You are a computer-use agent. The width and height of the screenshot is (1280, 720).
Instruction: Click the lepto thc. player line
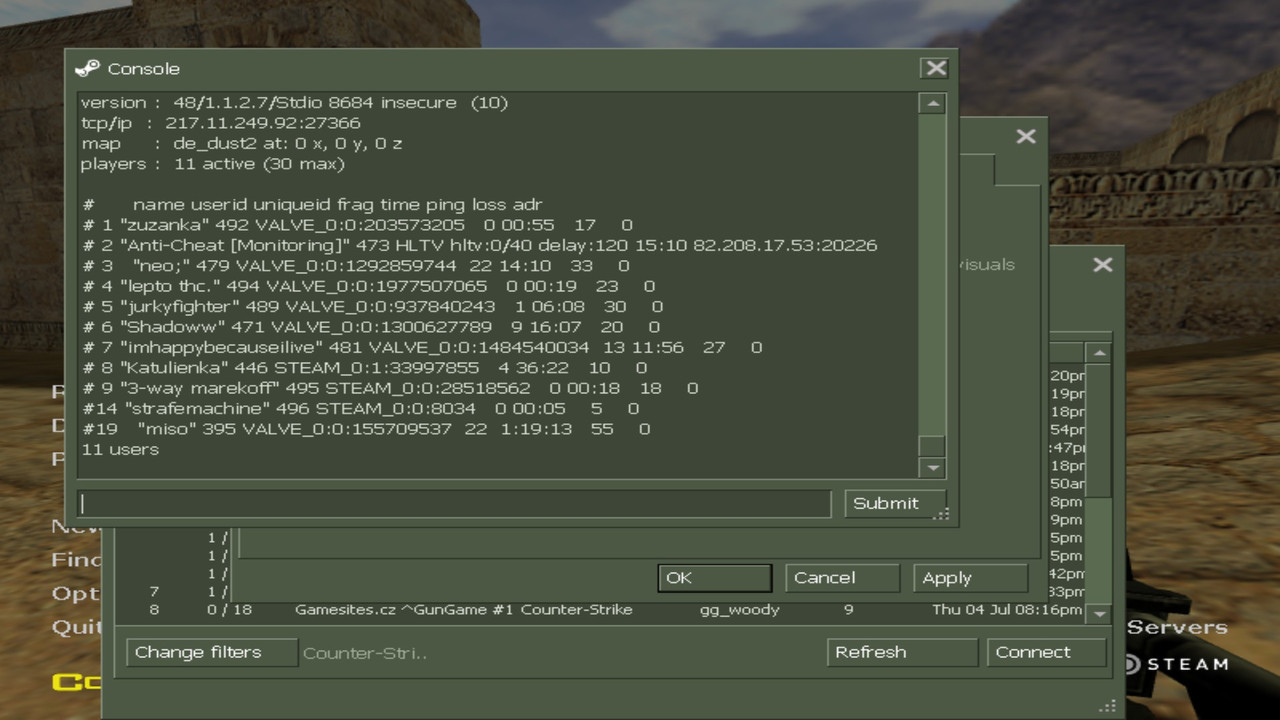click(x=368, y=286)
